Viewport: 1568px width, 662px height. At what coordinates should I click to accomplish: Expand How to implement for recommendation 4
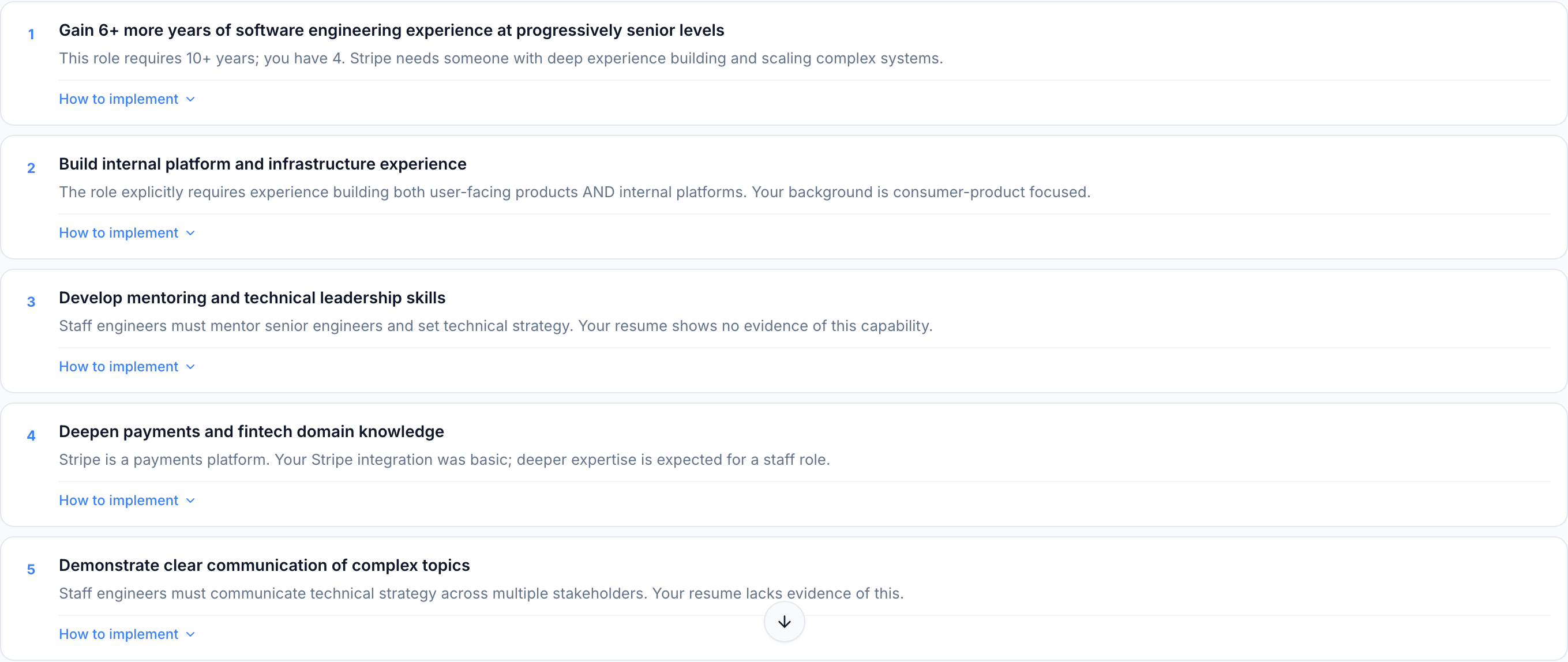(119, 501)
